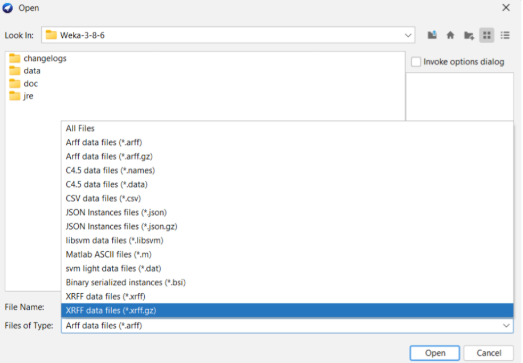Collapse the Files of Type dropdown arrow

point(506,325)
